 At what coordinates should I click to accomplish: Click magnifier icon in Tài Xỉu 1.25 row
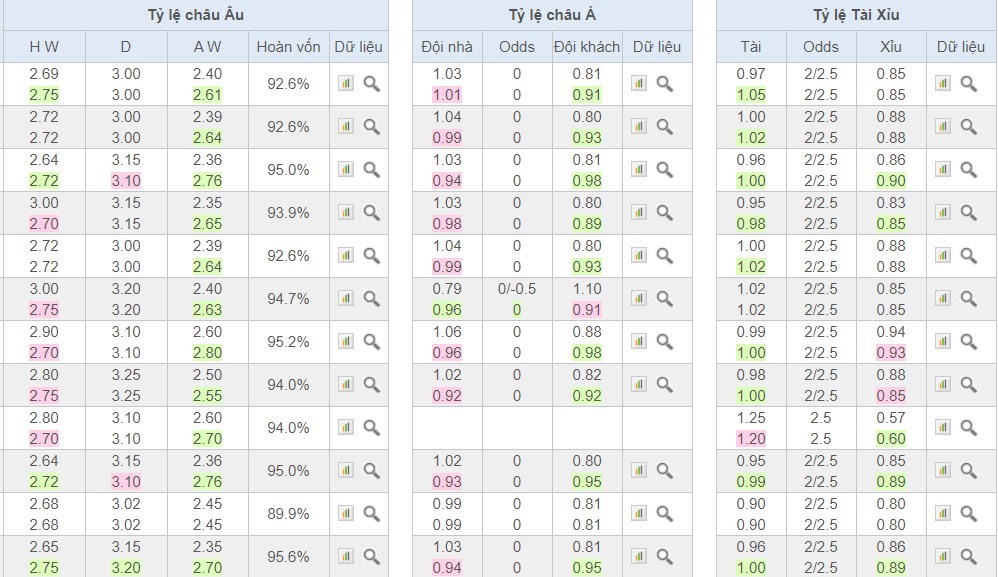click(969, 427)
